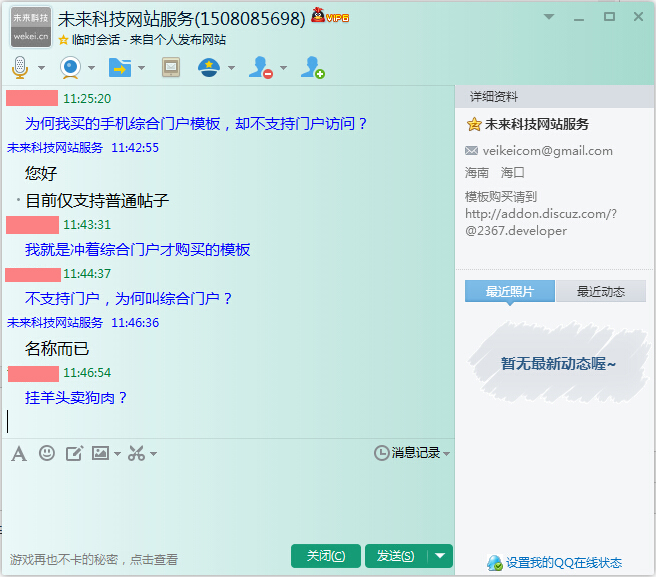The height and width of the screenshot is (577, 656).
Task: Click the 海南 海口 location text
Action: (x=495, y=172)
